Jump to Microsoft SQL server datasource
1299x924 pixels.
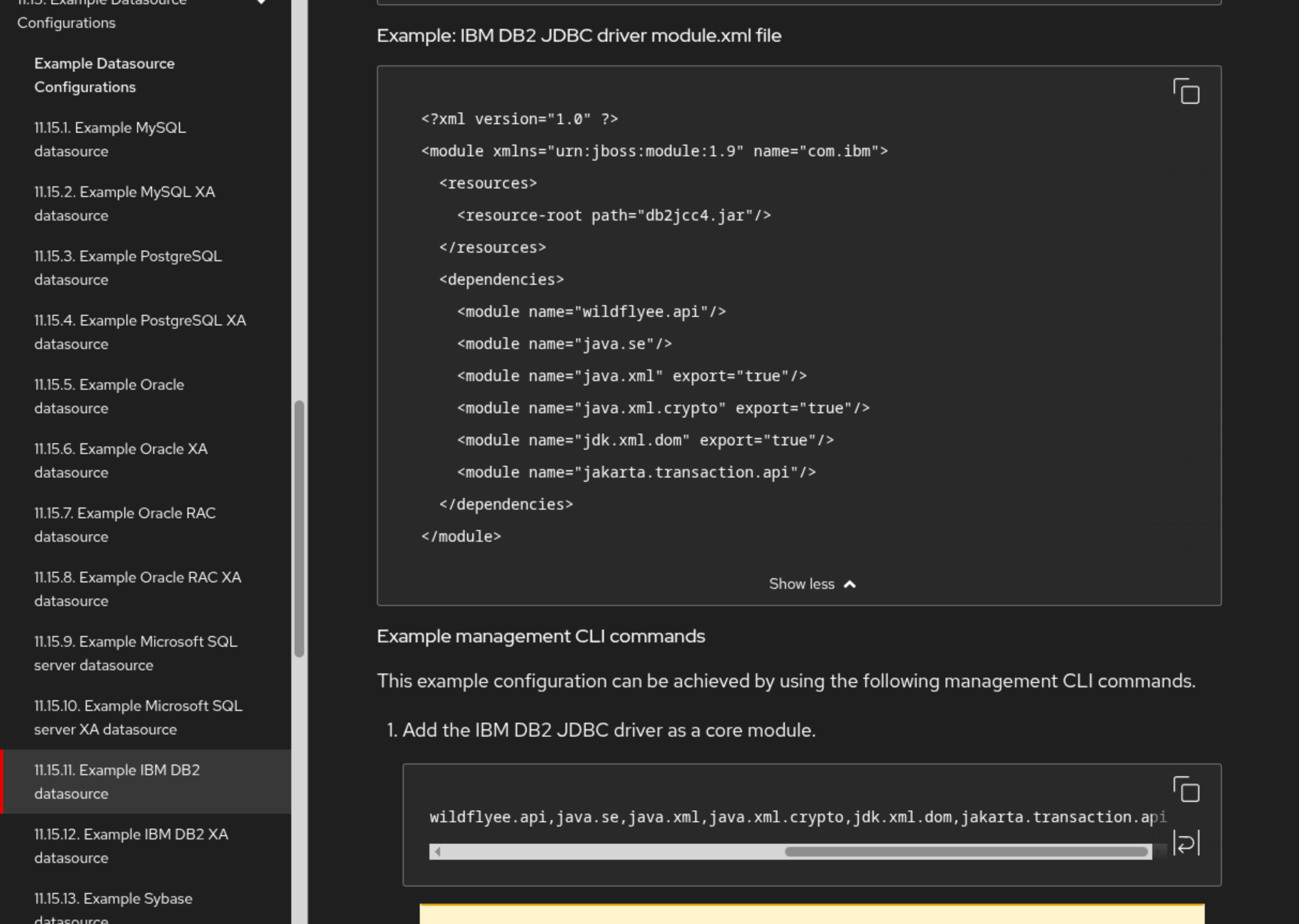coord(135,653)
